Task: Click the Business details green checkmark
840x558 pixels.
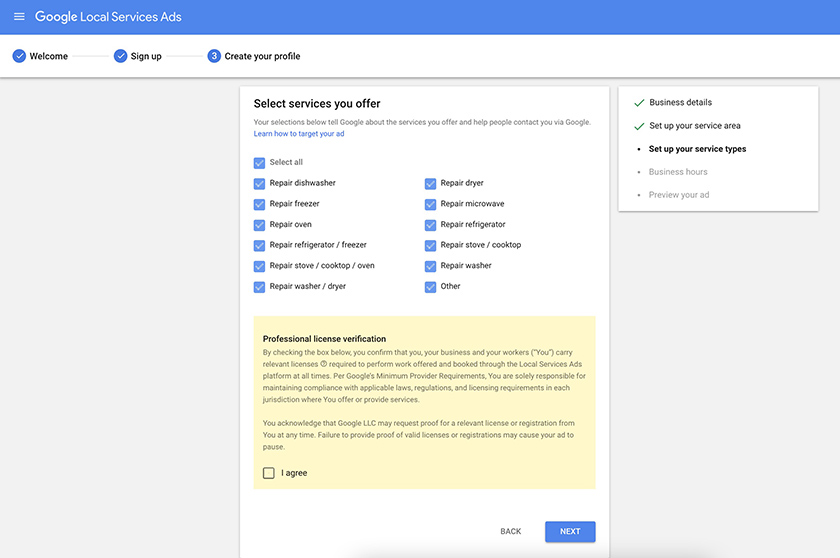Action: tap(639, 103)
